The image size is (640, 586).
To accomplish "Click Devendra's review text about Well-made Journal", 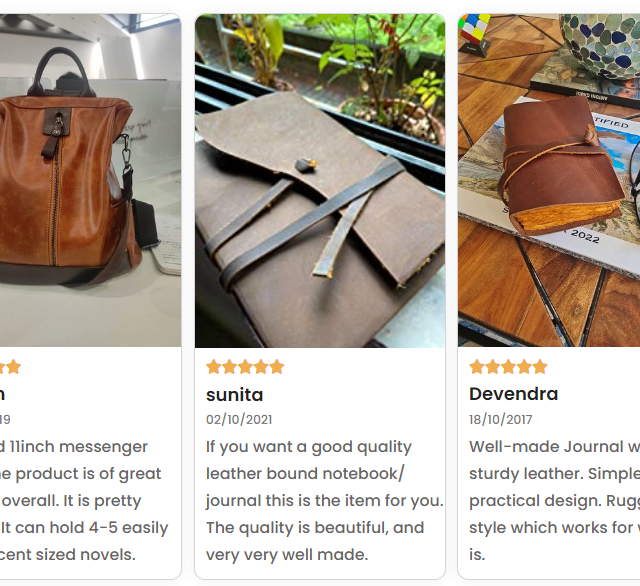I will click(x=555, y=501).
